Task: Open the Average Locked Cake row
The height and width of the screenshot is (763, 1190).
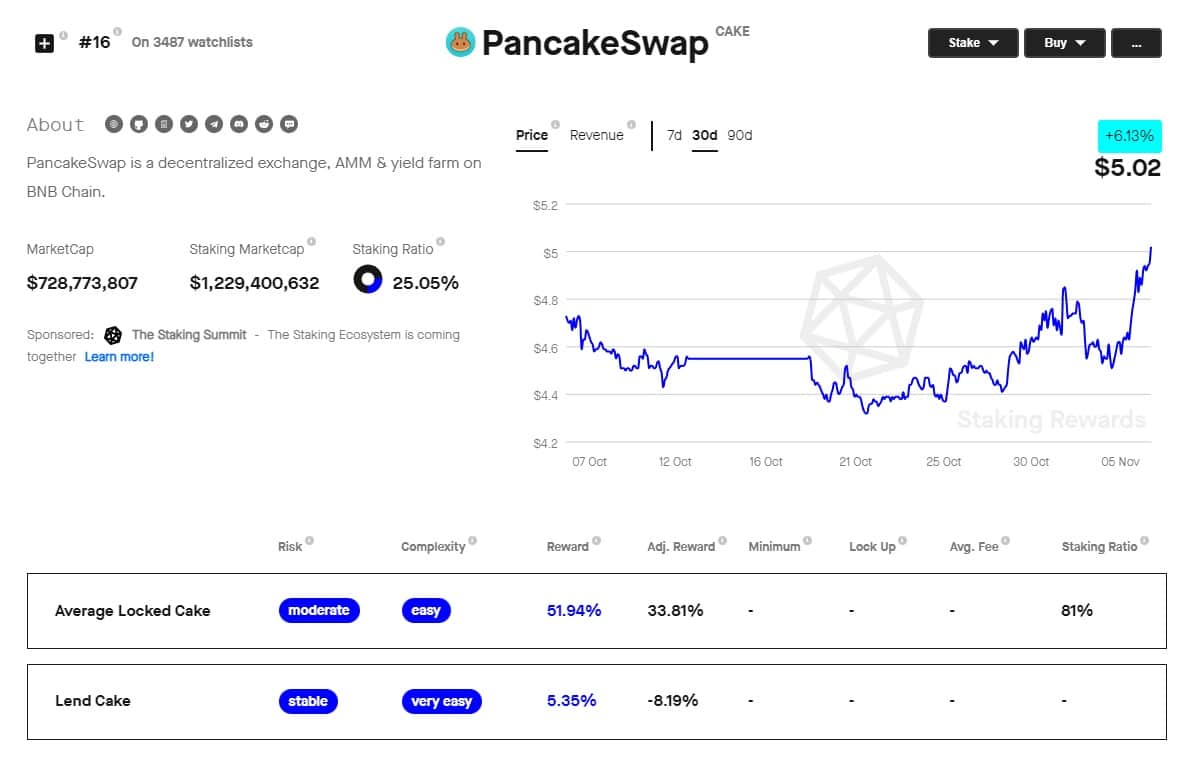Action: pos(597,611)
